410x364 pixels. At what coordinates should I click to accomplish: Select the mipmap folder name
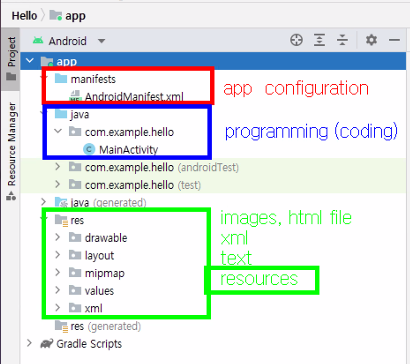pos(105,273)
